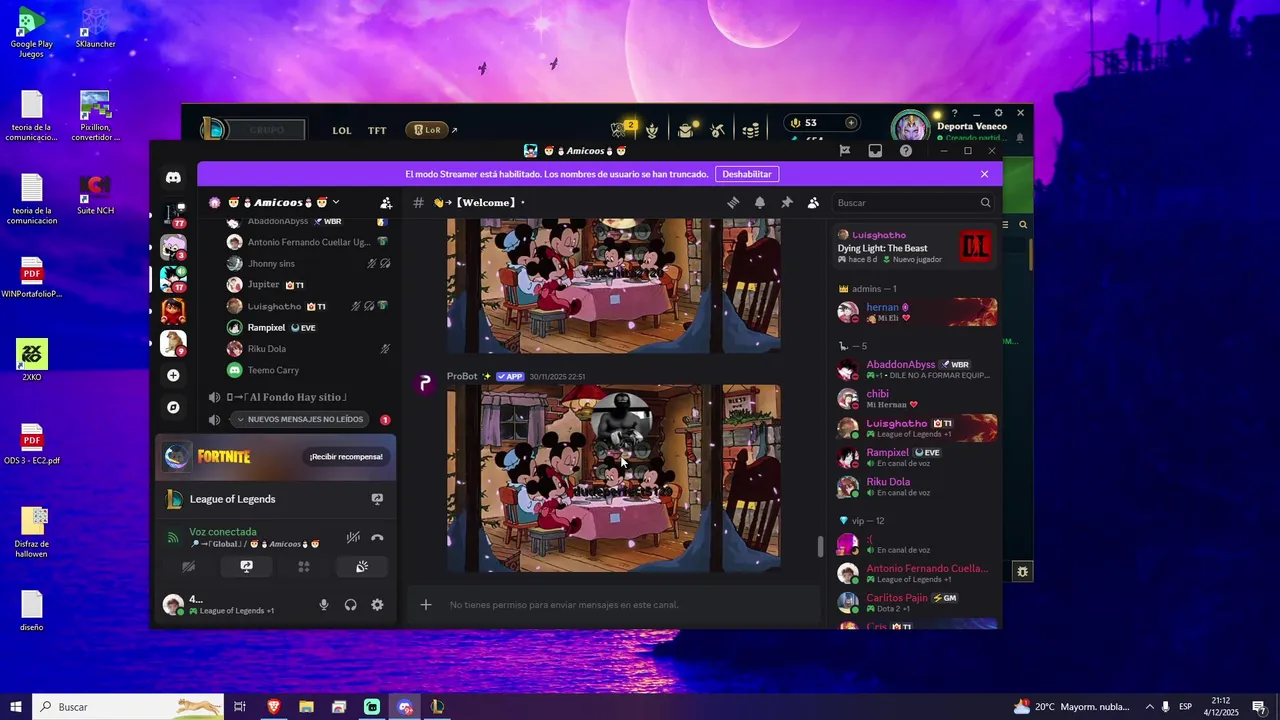This screenshot has height=720, width=1280.
Task: Open LoR launcher in League client
Action: click(x=427, y=130)
